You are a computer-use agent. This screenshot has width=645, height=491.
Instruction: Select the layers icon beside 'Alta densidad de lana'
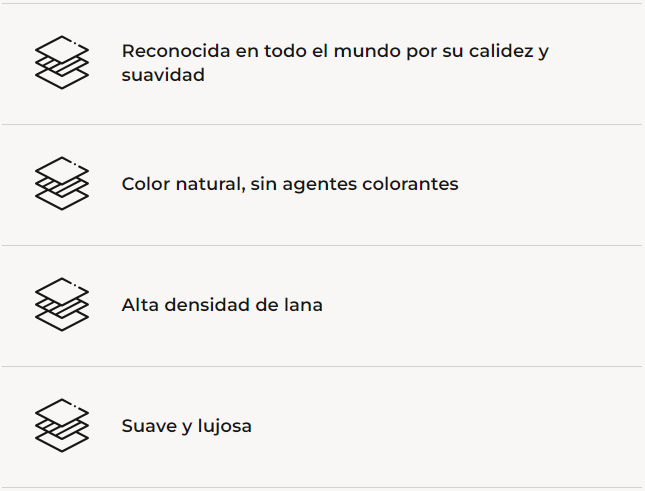pos(61,305)
